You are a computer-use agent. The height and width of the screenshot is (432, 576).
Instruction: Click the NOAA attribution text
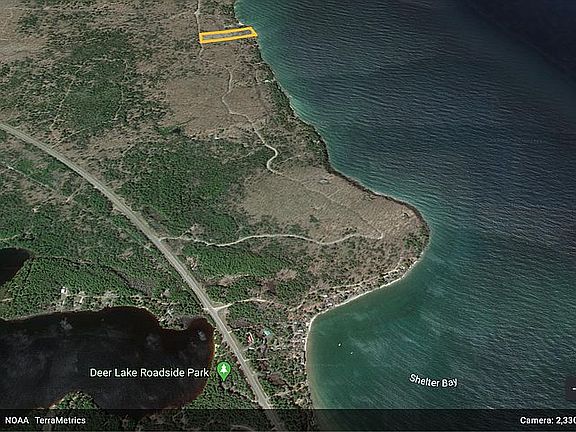point(17,420)
